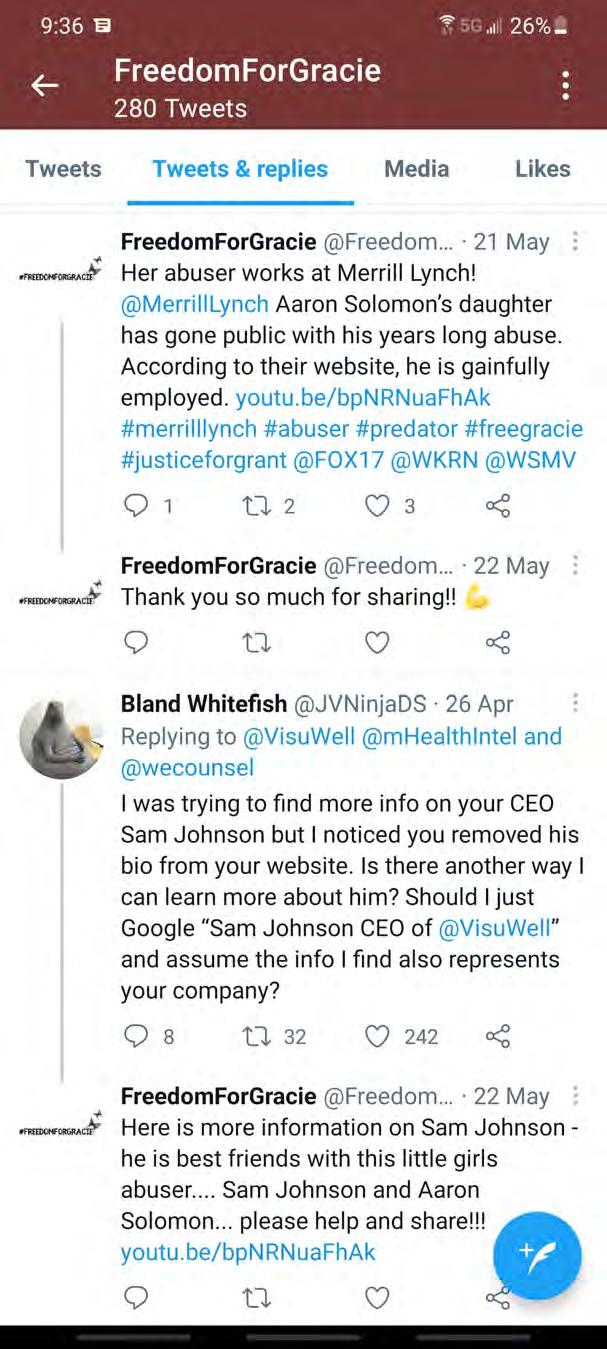
Task: Open options menu for the 21 May tweet
Action: coord(575,242)
